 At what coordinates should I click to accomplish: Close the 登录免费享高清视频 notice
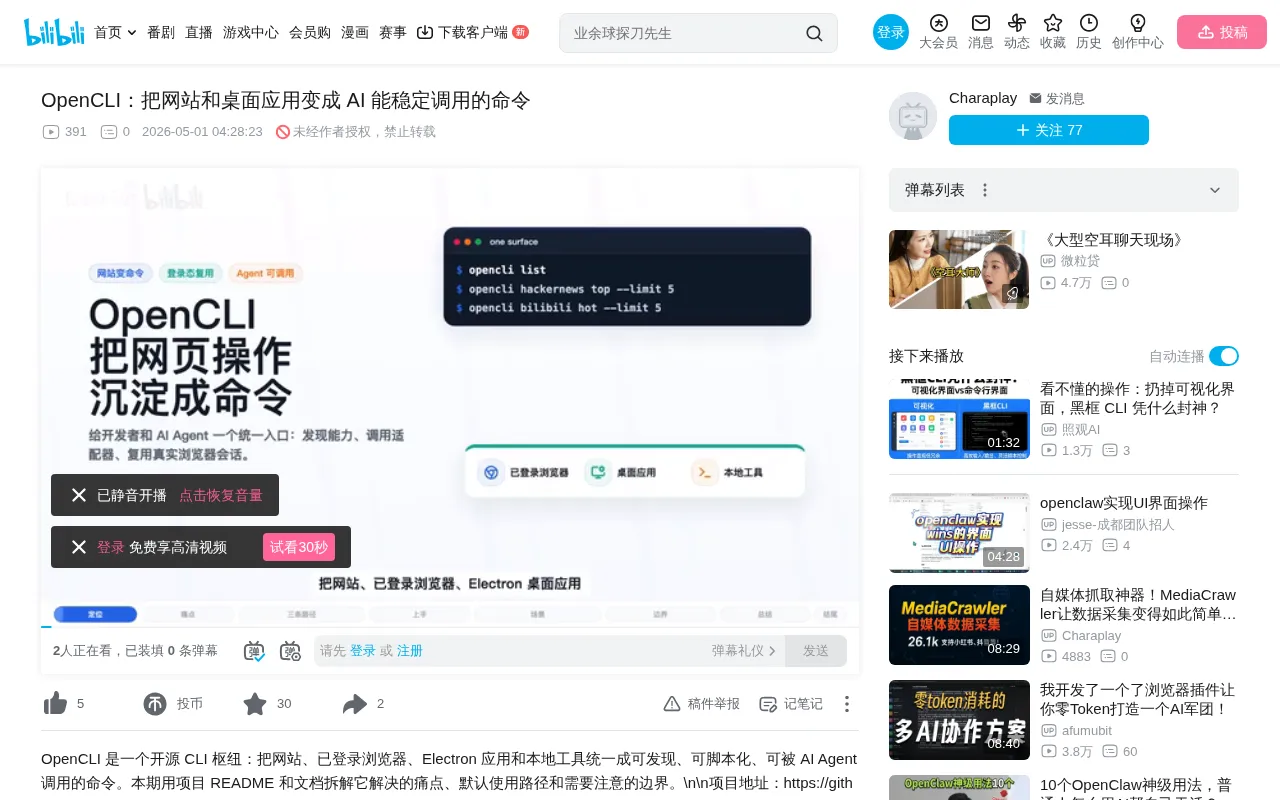79,547
